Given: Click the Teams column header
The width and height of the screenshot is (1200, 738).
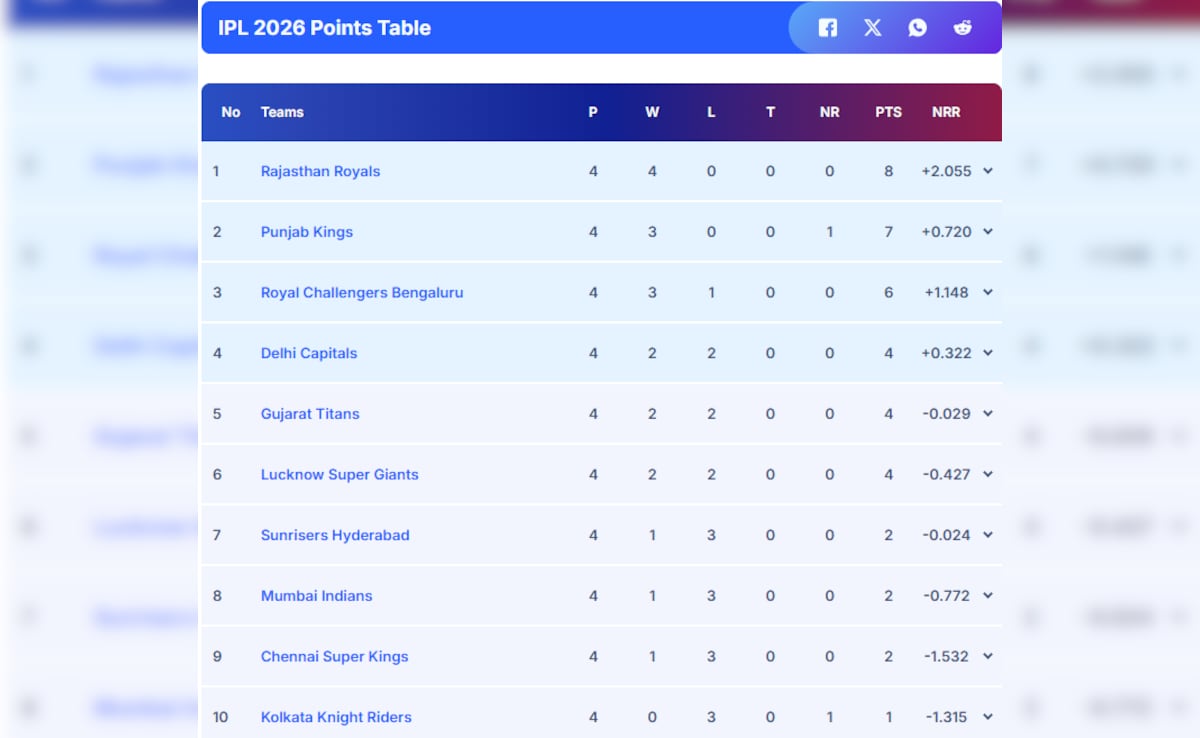Looking at the screenshot, I should pyautogui.click(x=282, y=112).
